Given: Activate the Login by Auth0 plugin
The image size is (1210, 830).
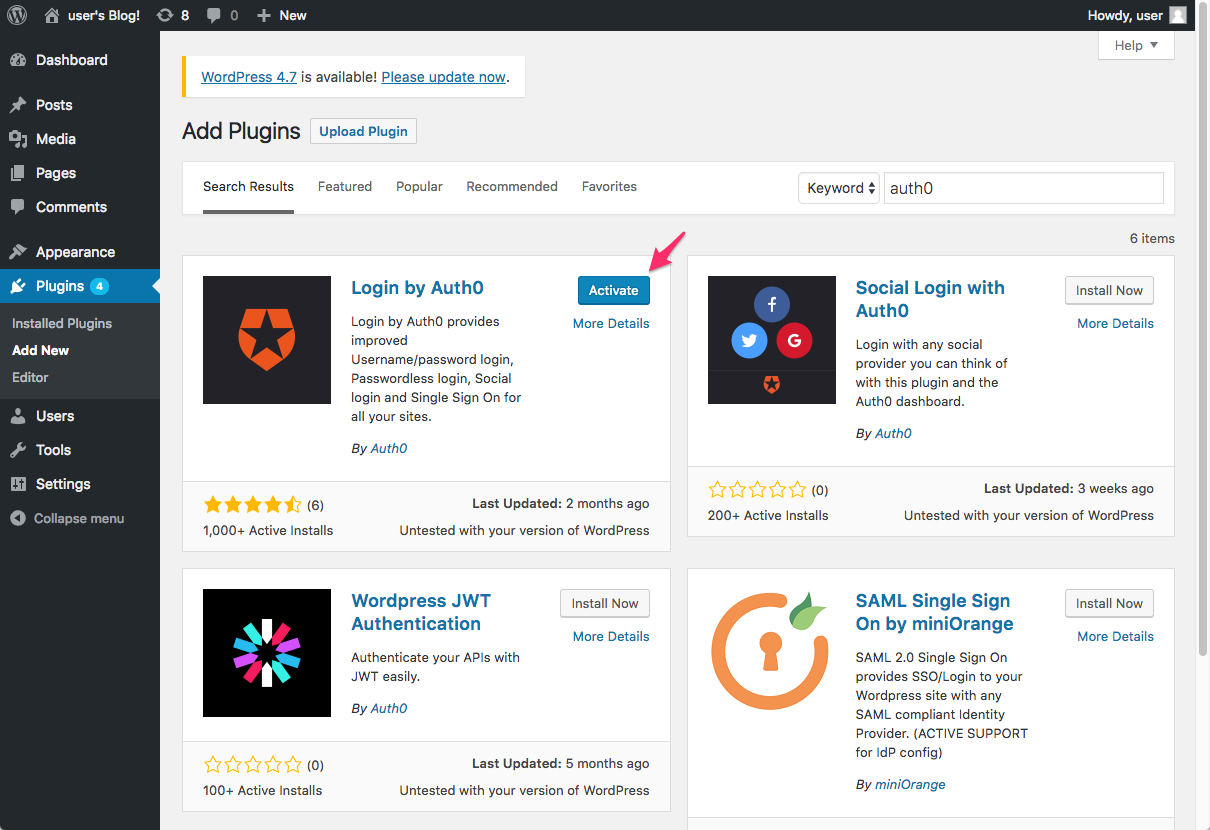Looking at the screenshot, I should tap(613, 290).
